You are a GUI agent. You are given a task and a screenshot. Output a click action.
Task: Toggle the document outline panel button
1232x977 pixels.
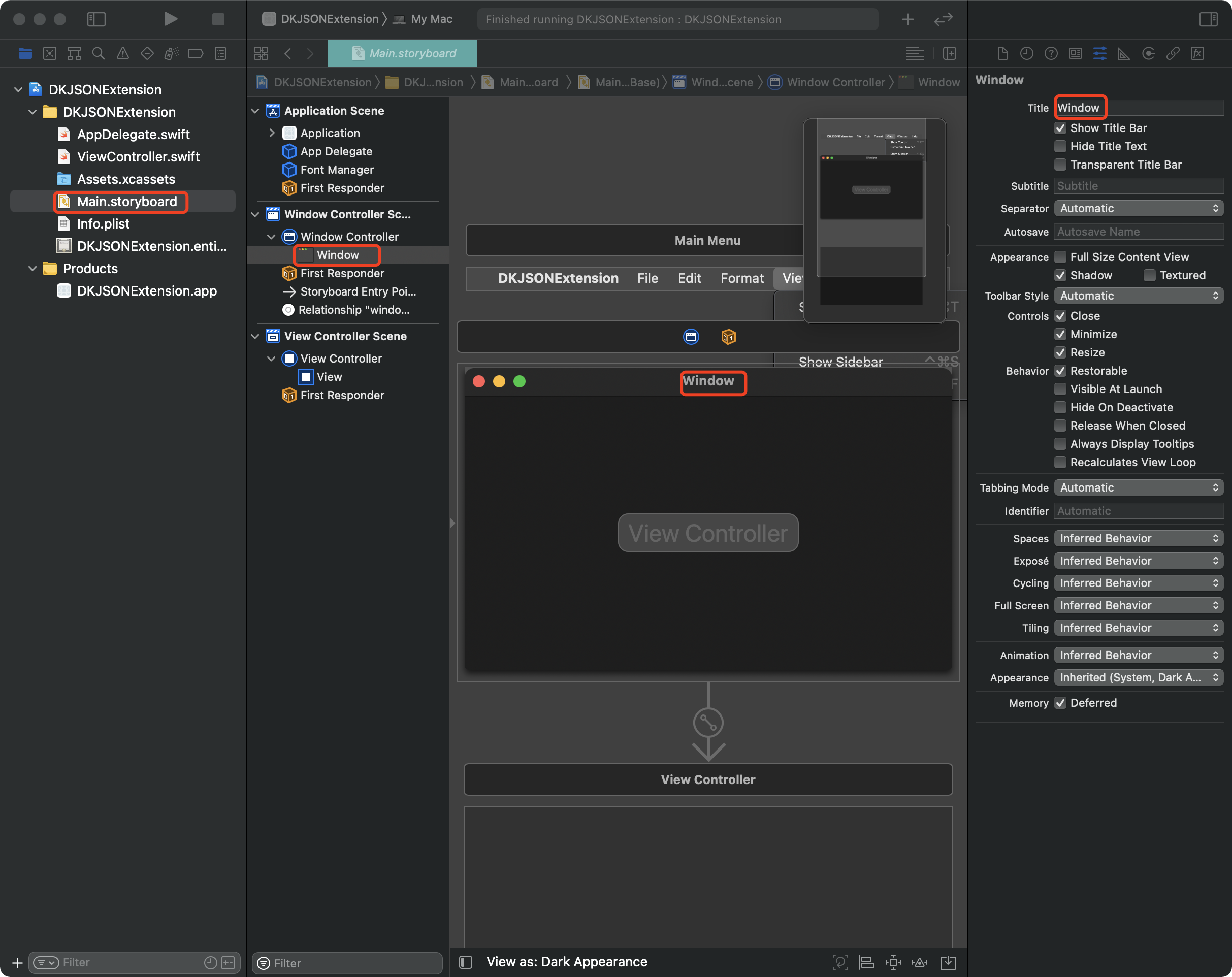click(x=466, y=962)
